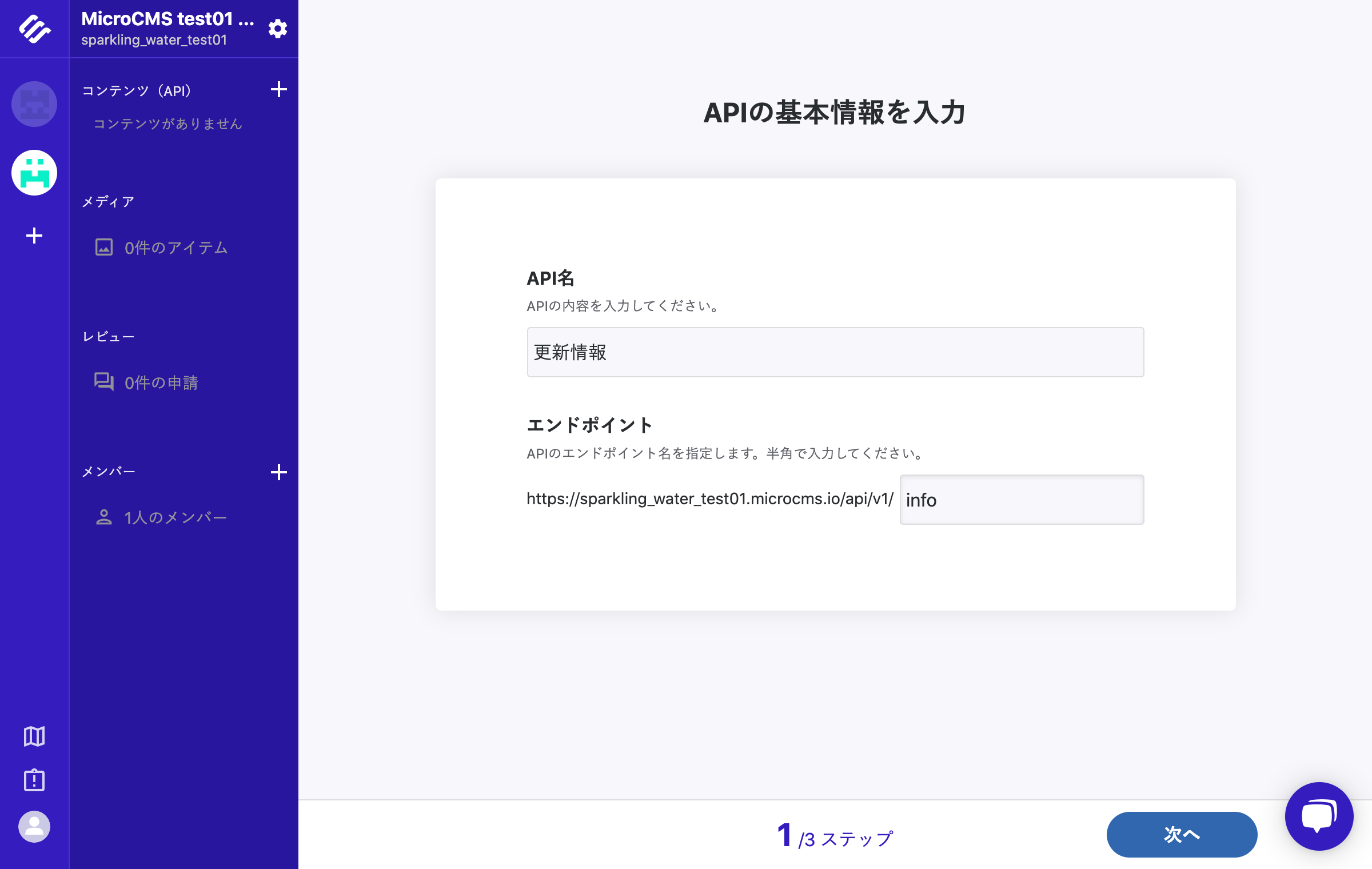The image size is (1372, 869).
Task: Click the endpoint field containing info
Action: pos(1021,500)
